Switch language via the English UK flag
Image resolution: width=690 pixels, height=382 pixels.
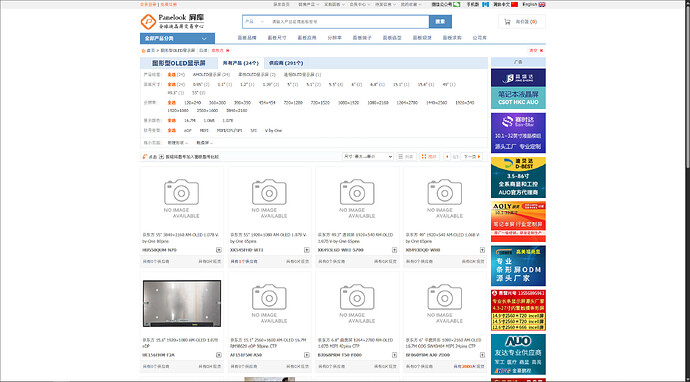(542, 4)
